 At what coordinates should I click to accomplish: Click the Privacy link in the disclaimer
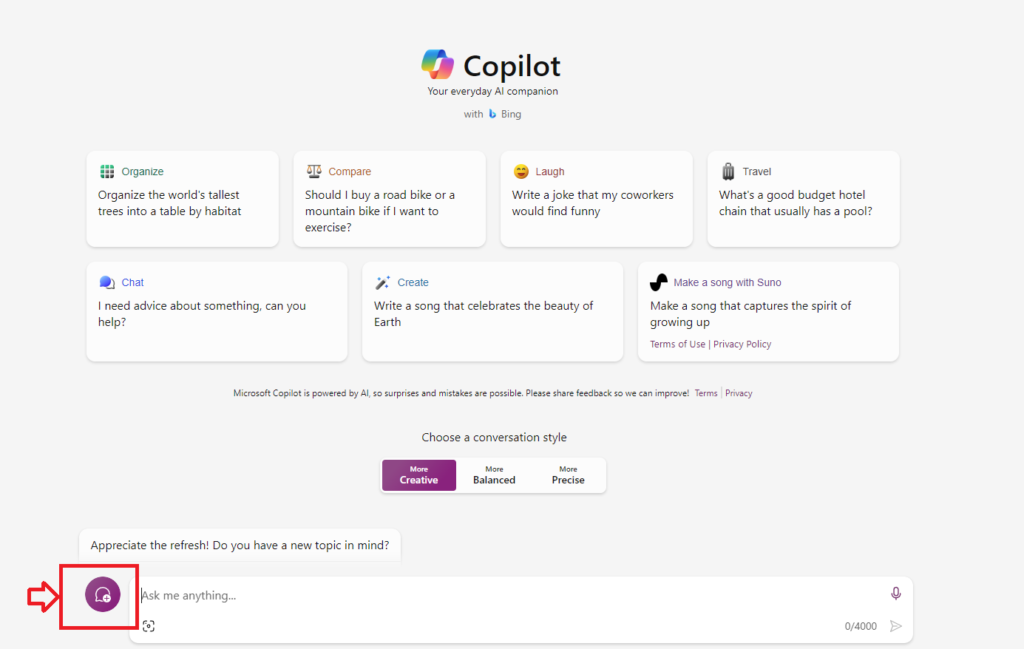739,393
